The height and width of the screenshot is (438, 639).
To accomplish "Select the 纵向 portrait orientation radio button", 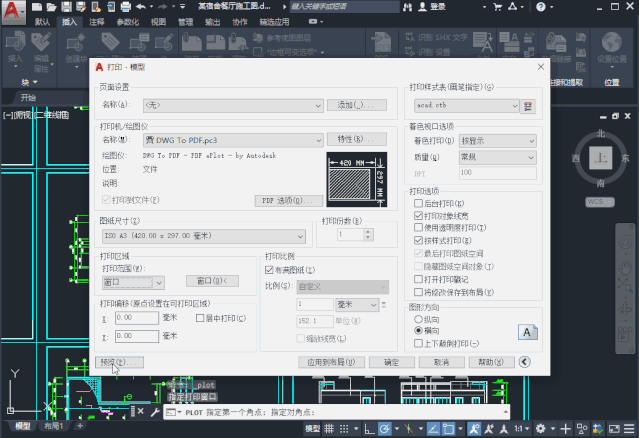I will point(418,319).
